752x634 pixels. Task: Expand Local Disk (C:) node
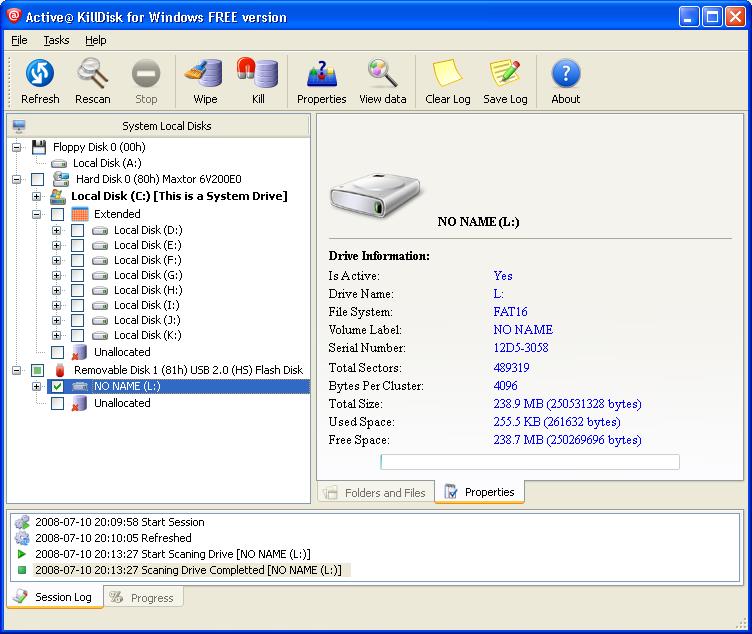(36, 197)
